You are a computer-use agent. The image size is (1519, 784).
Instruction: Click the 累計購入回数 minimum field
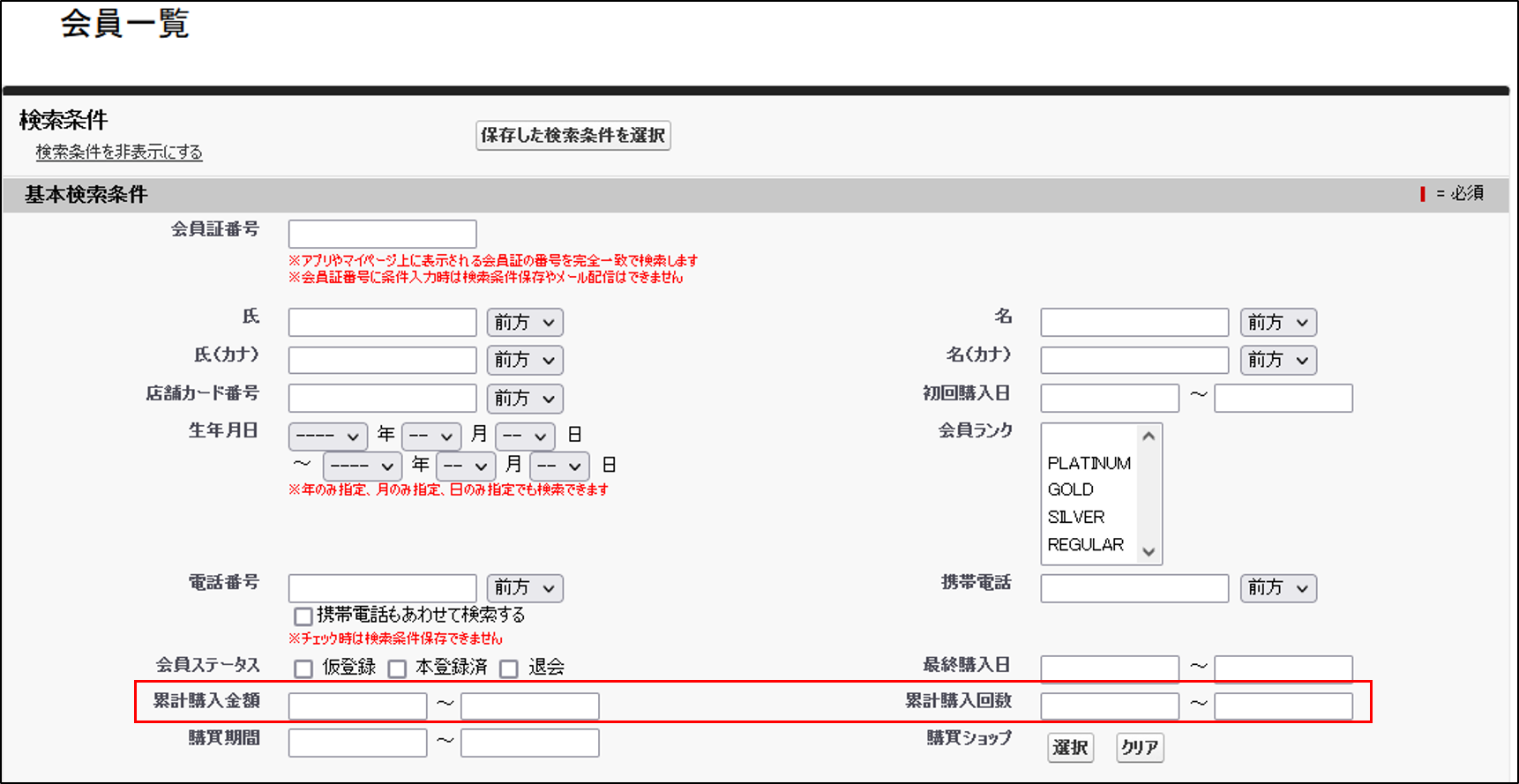click(1110, 706)
